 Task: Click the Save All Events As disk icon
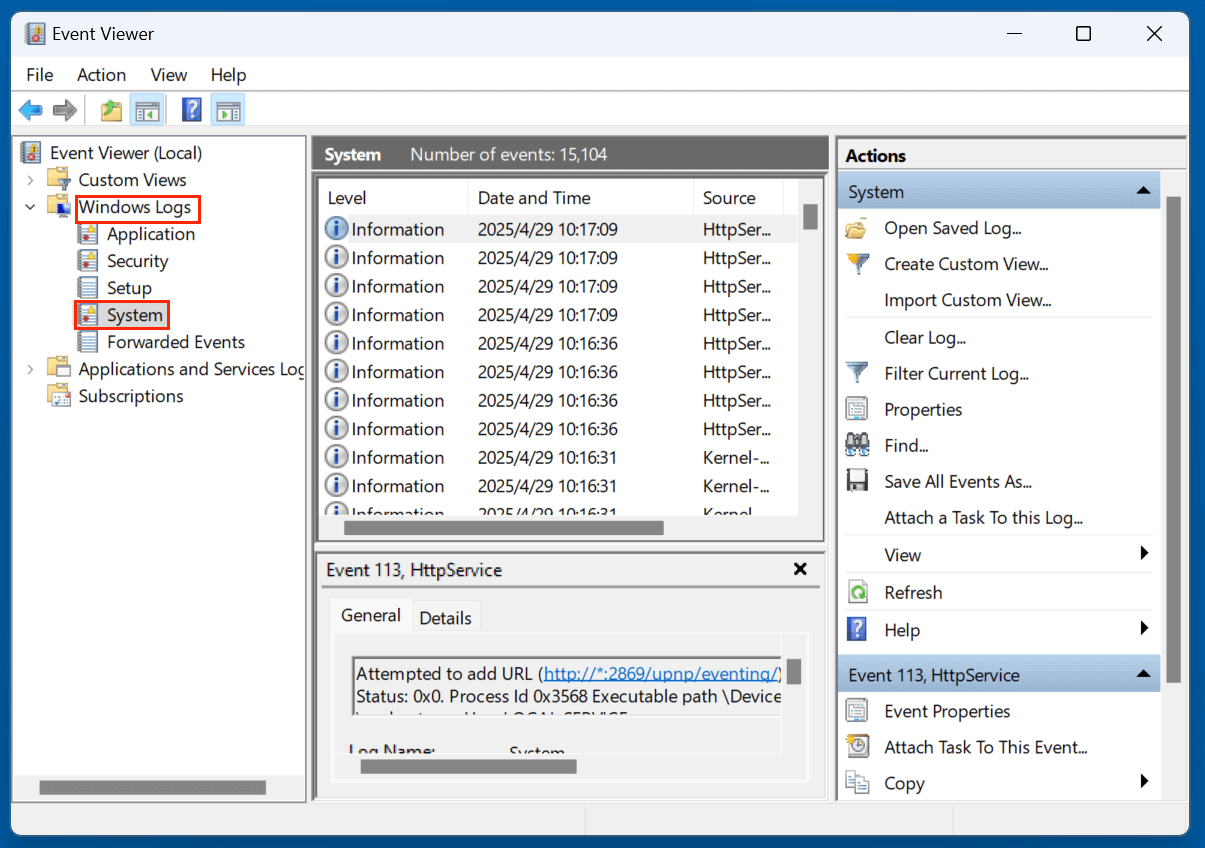[x=857, y=481]
